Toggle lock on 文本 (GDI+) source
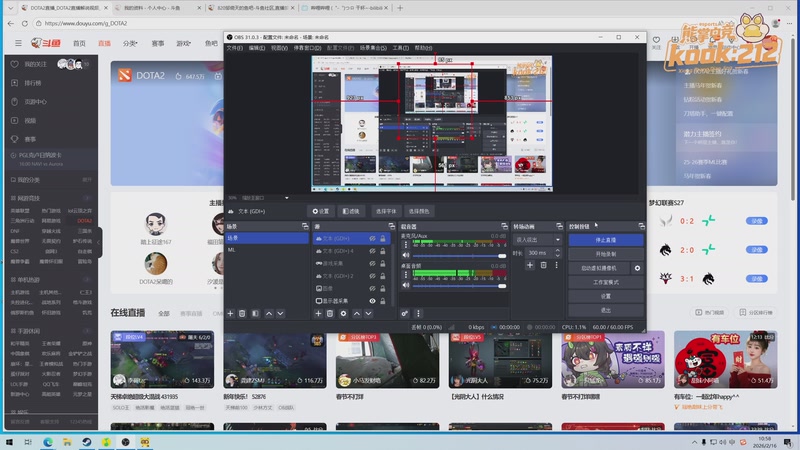This screenshot has width=800, height=450. pos(383,238)
